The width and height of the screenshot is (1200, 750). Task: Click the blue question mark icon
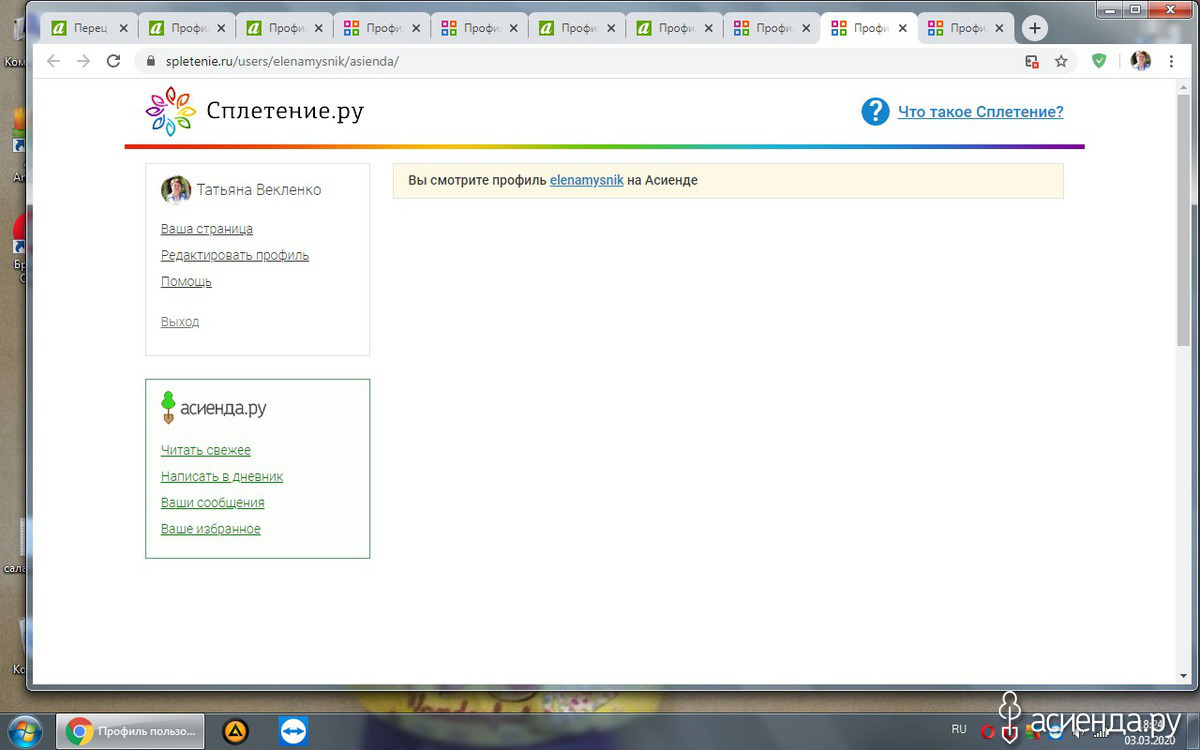(875, 111)
